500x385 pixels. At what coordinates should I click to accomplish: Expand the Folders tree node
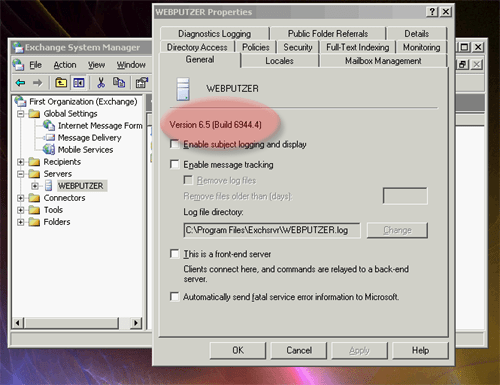tap(21, 222)
